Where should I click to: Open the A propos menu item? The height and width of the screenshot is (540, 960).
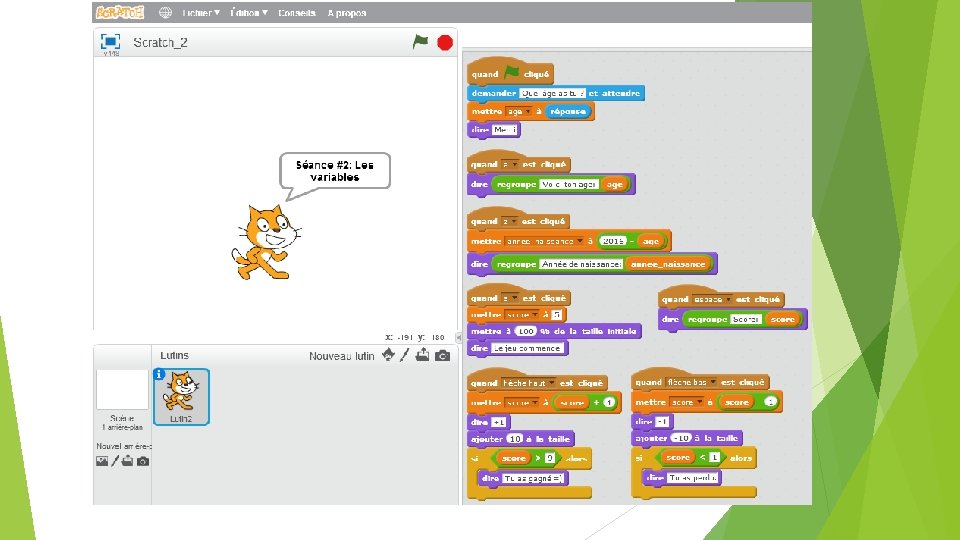[347, 13]
